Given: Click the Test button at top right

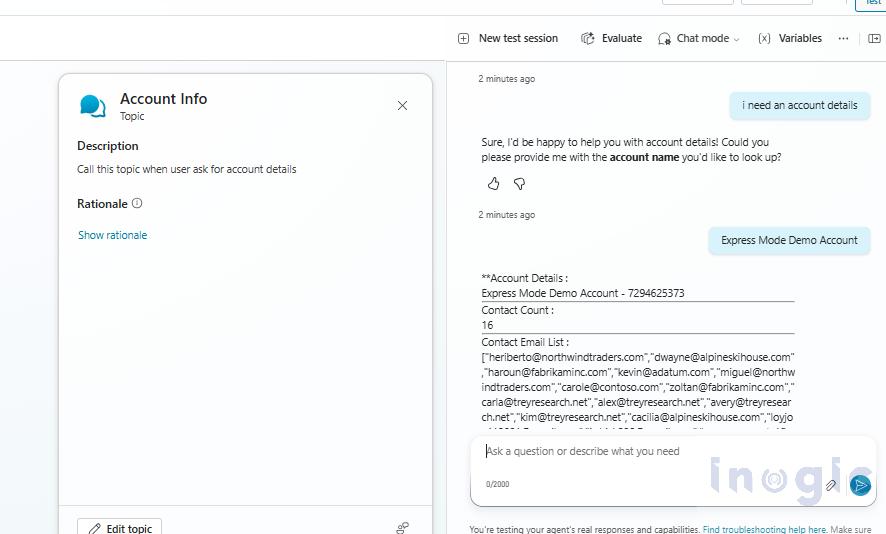Looking at the screenshot, I should pyautogui.click(x=872, y=3).
